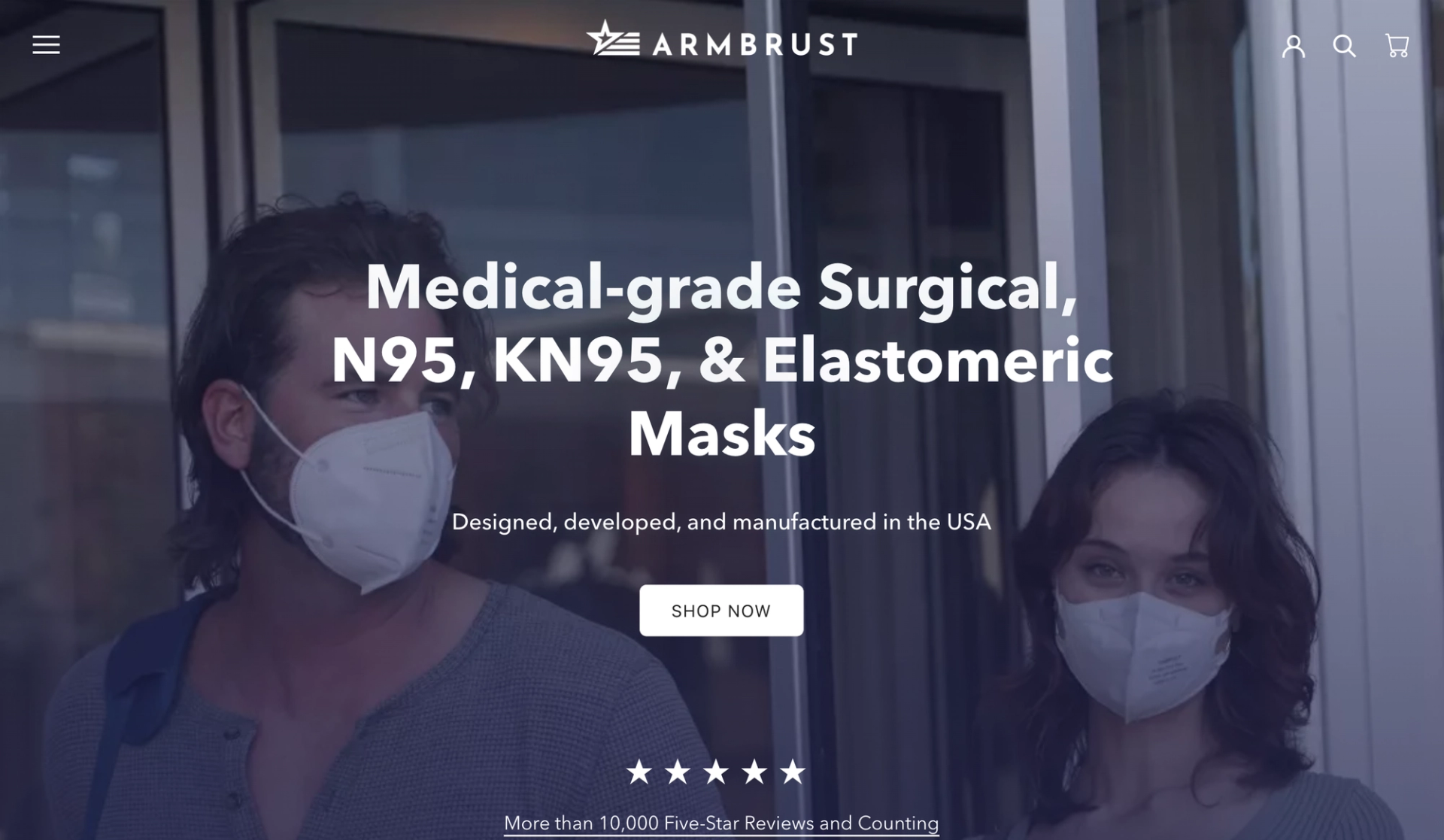Screen dimensions: 1444x840
Task: Click the star-and-stripes Armbrust logo emblem
Action: (x=613, y=38)
